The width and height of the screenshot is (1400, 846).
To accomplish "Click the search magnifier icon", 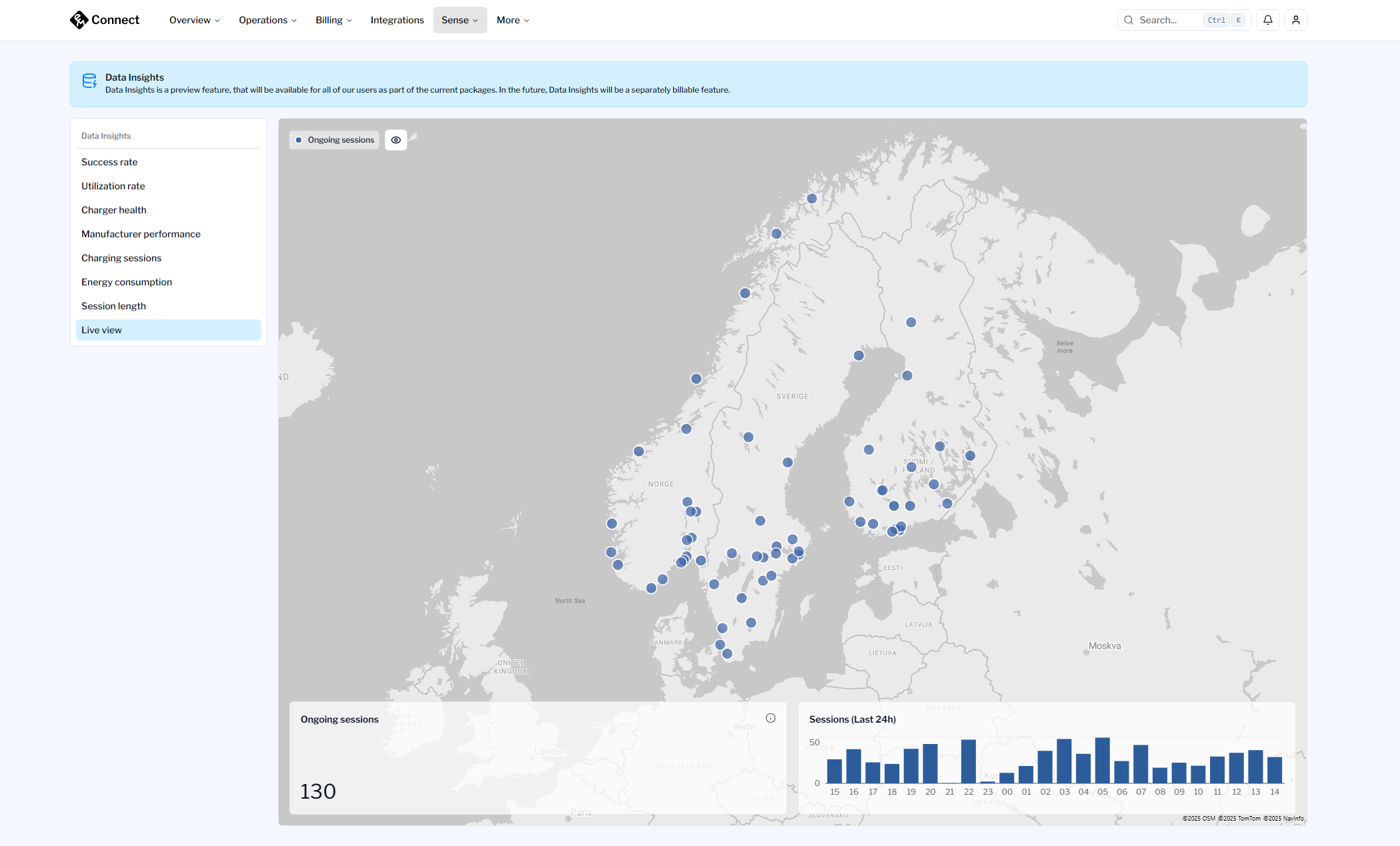I will pyautogui.click(x=1129, y=20).
